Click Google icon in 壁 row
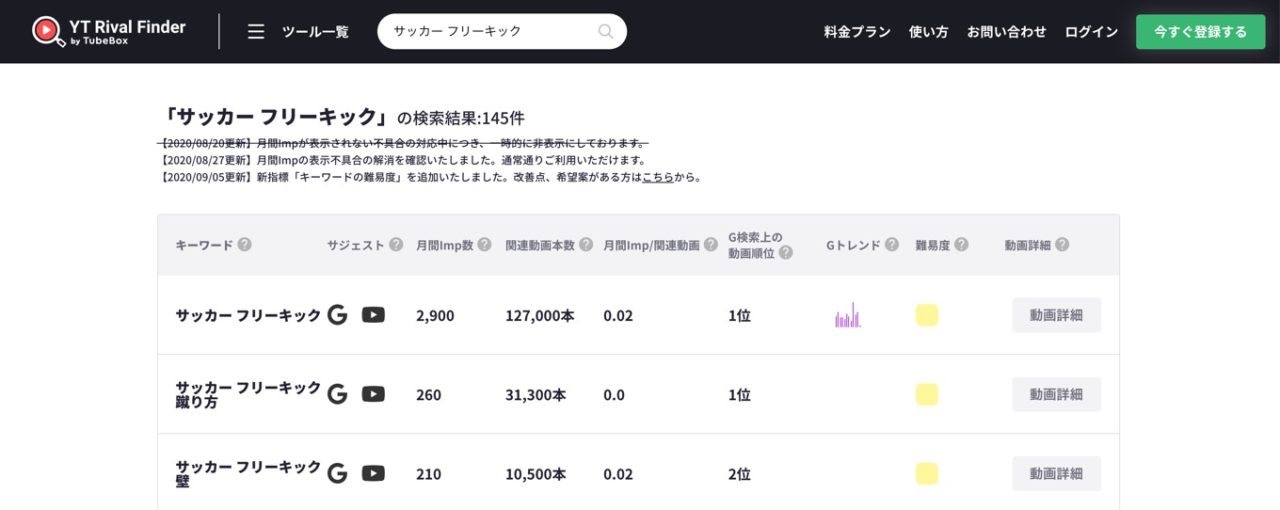The image size is (1280, 510). pyautogui.click(x=338, y=474)
